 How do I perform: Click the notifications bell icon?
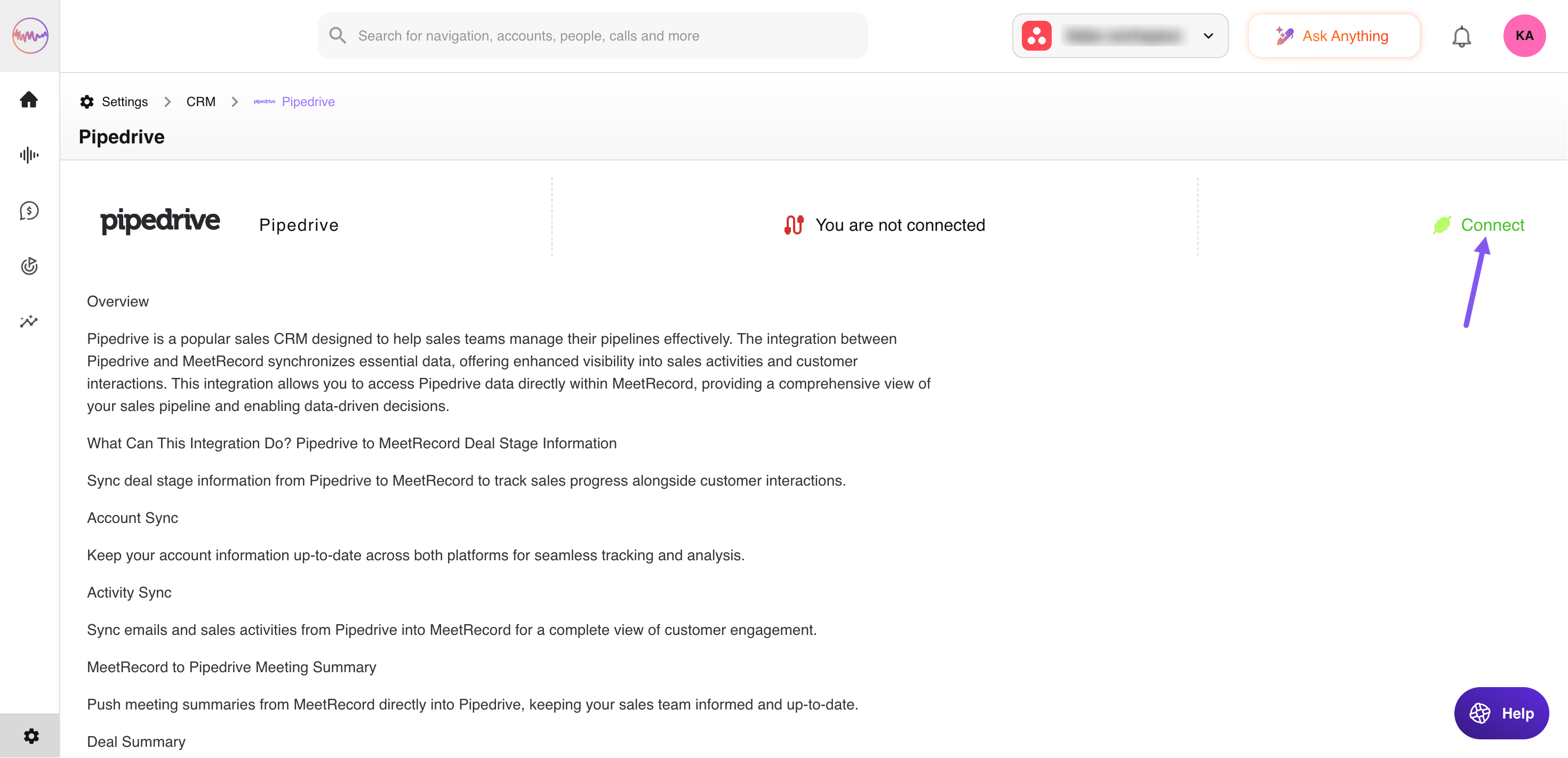click(x=1461, y=36)
